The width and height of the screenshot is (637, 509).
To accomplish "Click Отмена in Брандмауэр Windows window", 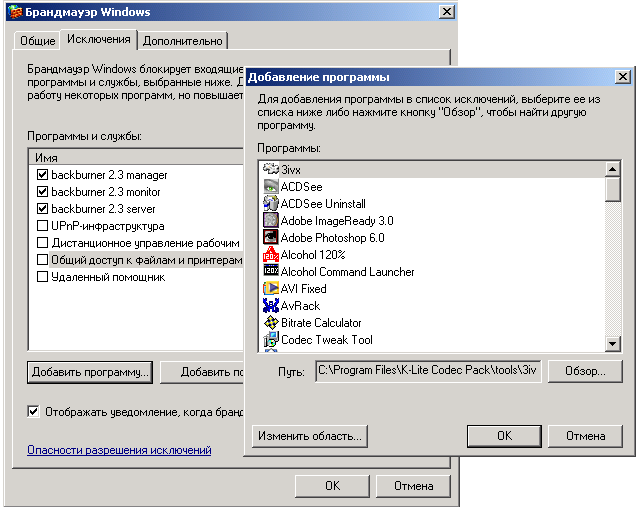I will (x=414, y=486).
